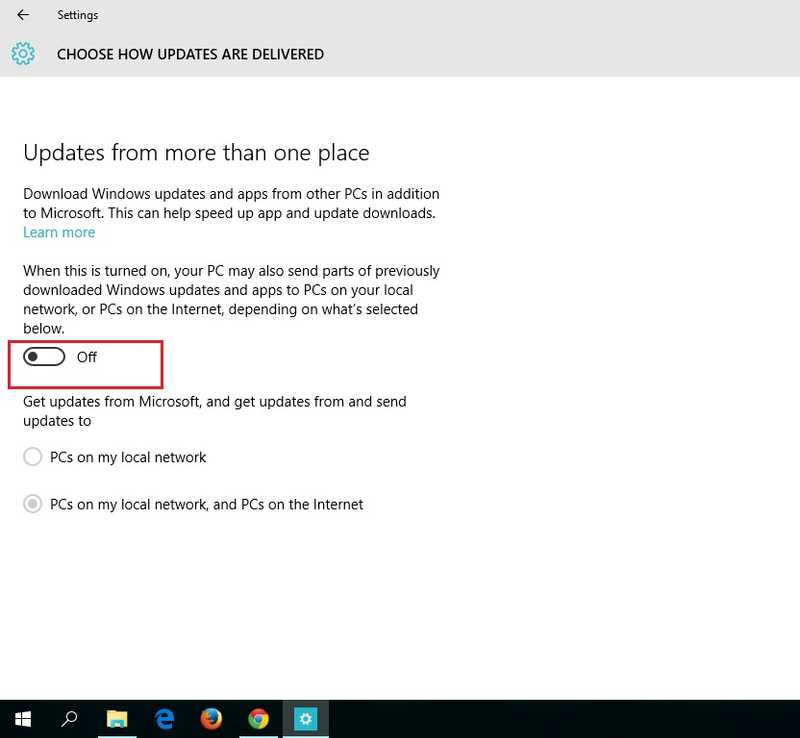Viewport: 800px width, 738px height.
Task: Click 'Get updates from Microsoft' description text
Action: [x=214, y=411]
